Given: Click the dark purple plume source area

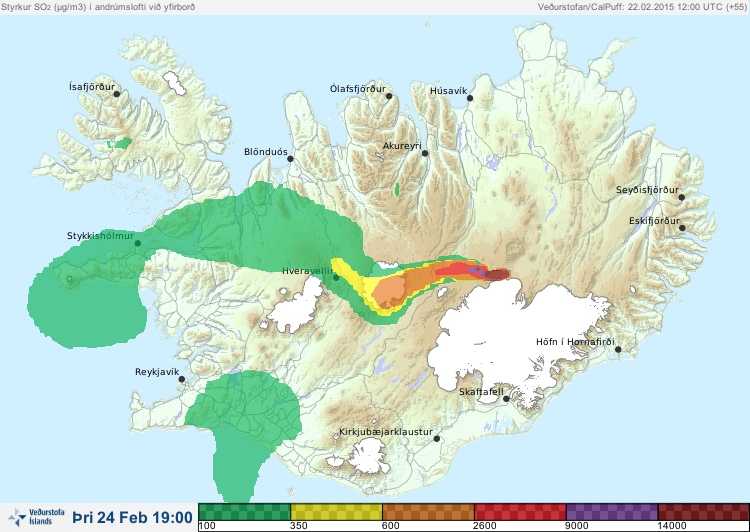Looking at the screenshot, I should click(x=497, y=274).
